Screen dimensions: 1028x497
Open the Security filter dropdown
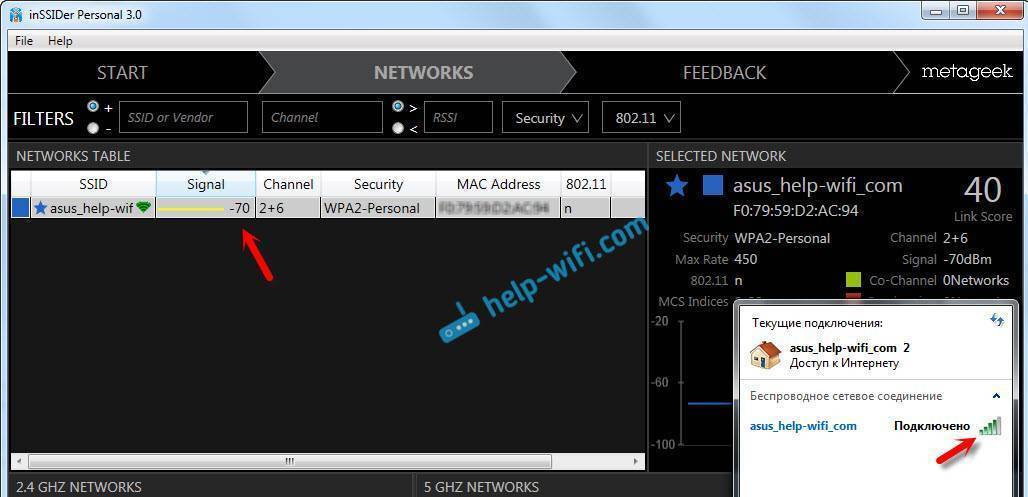pos(545,118)
